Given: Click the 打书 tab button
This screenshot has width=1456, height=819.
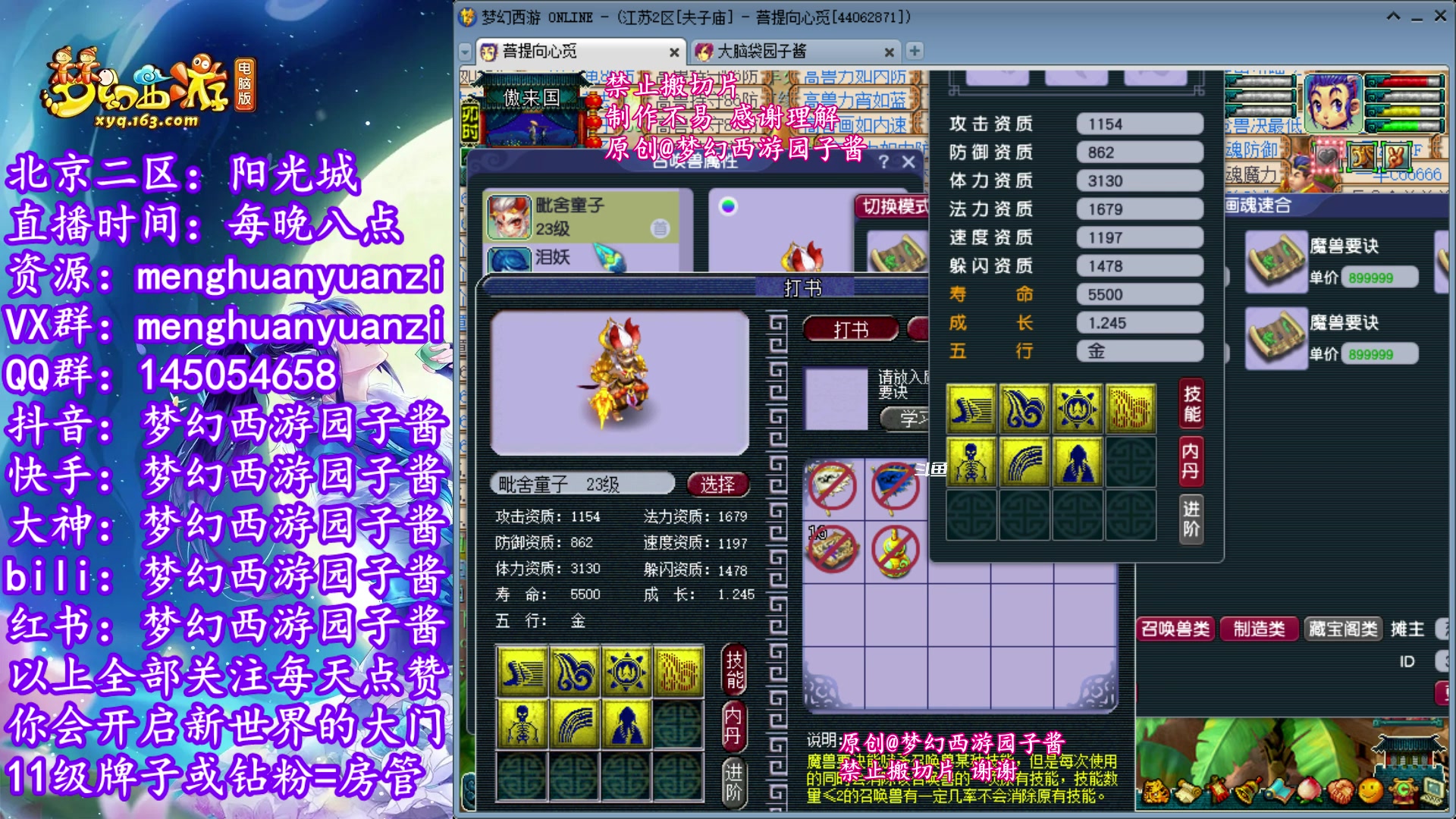Looking at the screenshot, I should (851, 330).
